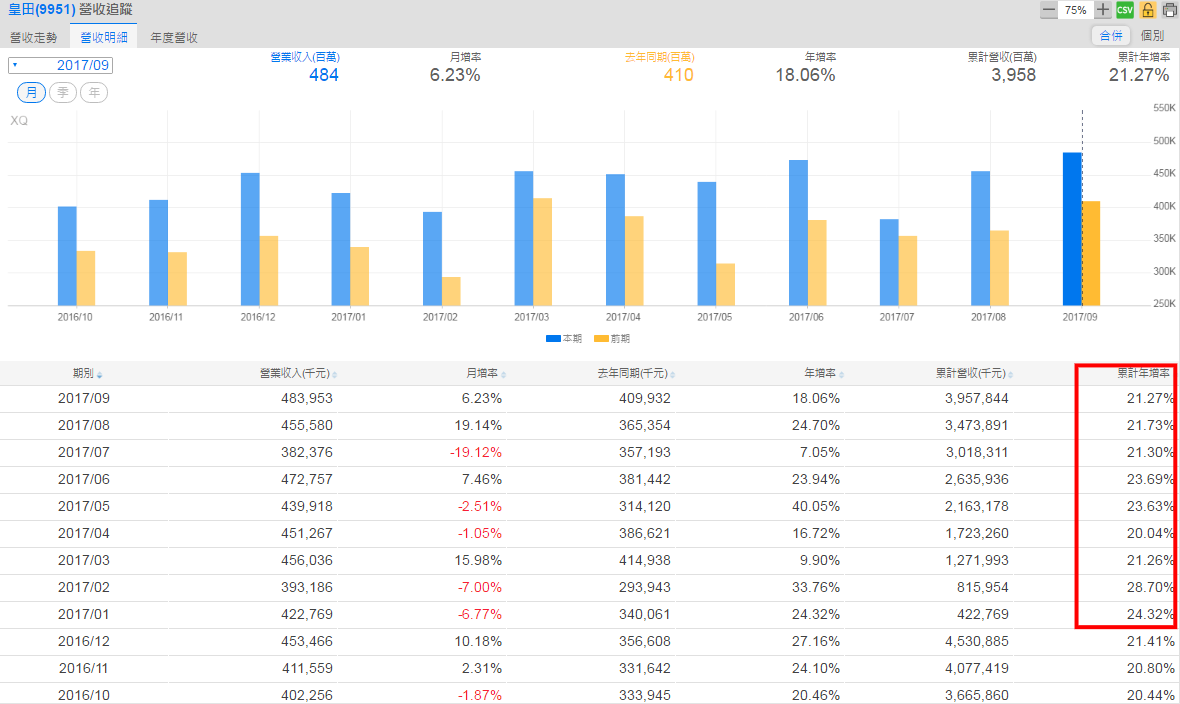Click revenue cell 411,559 for 2016/11
1180x704 pixels.
pyautogui.click(x=307, y=669)
